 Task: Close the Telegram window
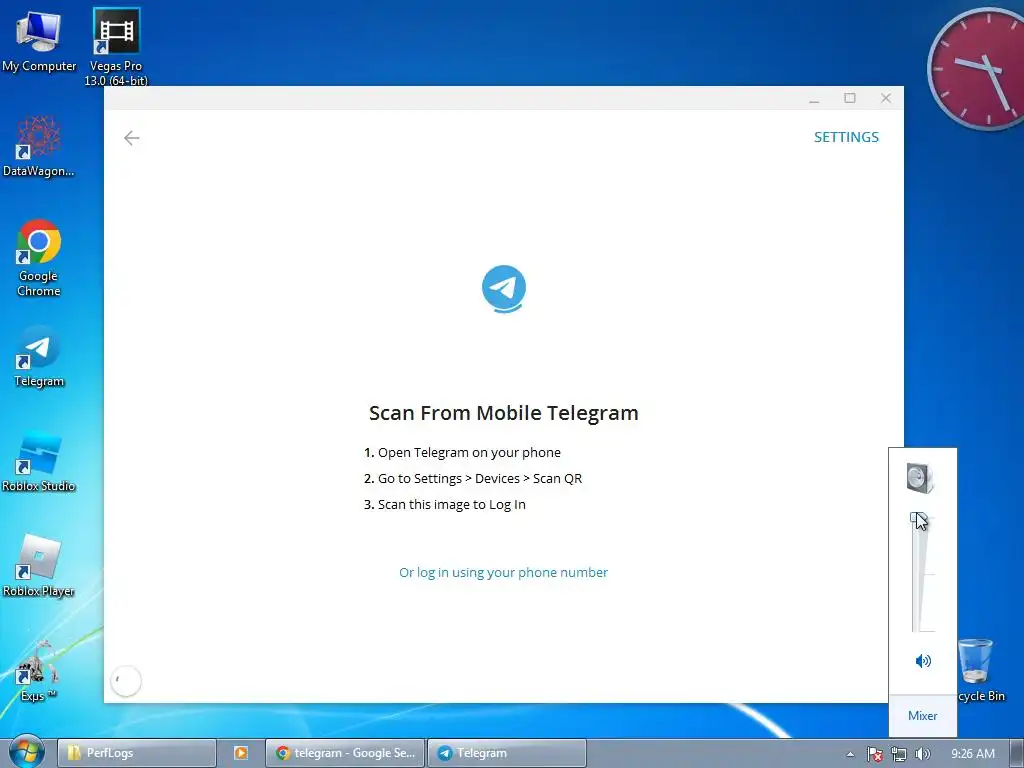coord(886,98)
